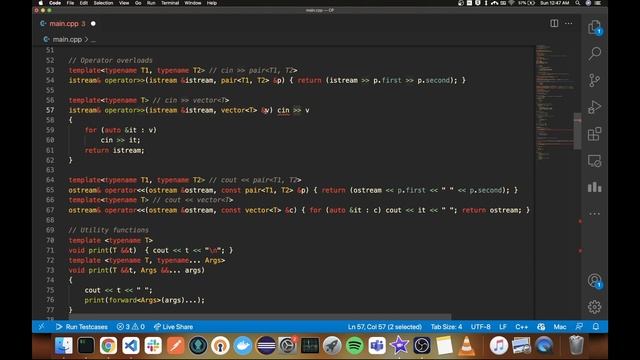Open the Terminal menu
640x360 pixels.
[170, 3]
